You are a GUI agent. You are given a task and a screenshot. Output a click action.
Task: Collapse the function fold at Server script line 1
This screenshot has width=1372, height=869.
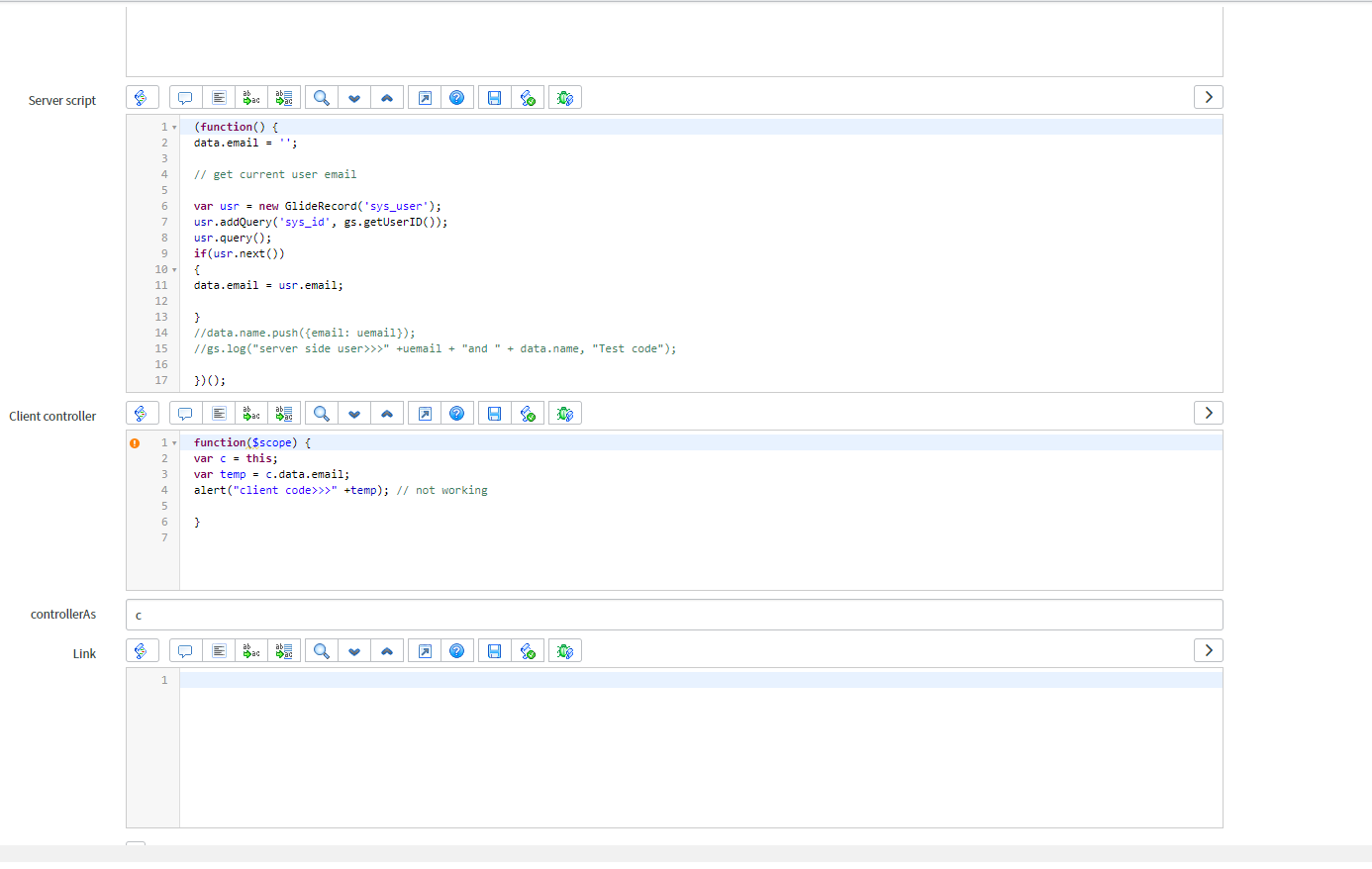click(x=174, y=128)
